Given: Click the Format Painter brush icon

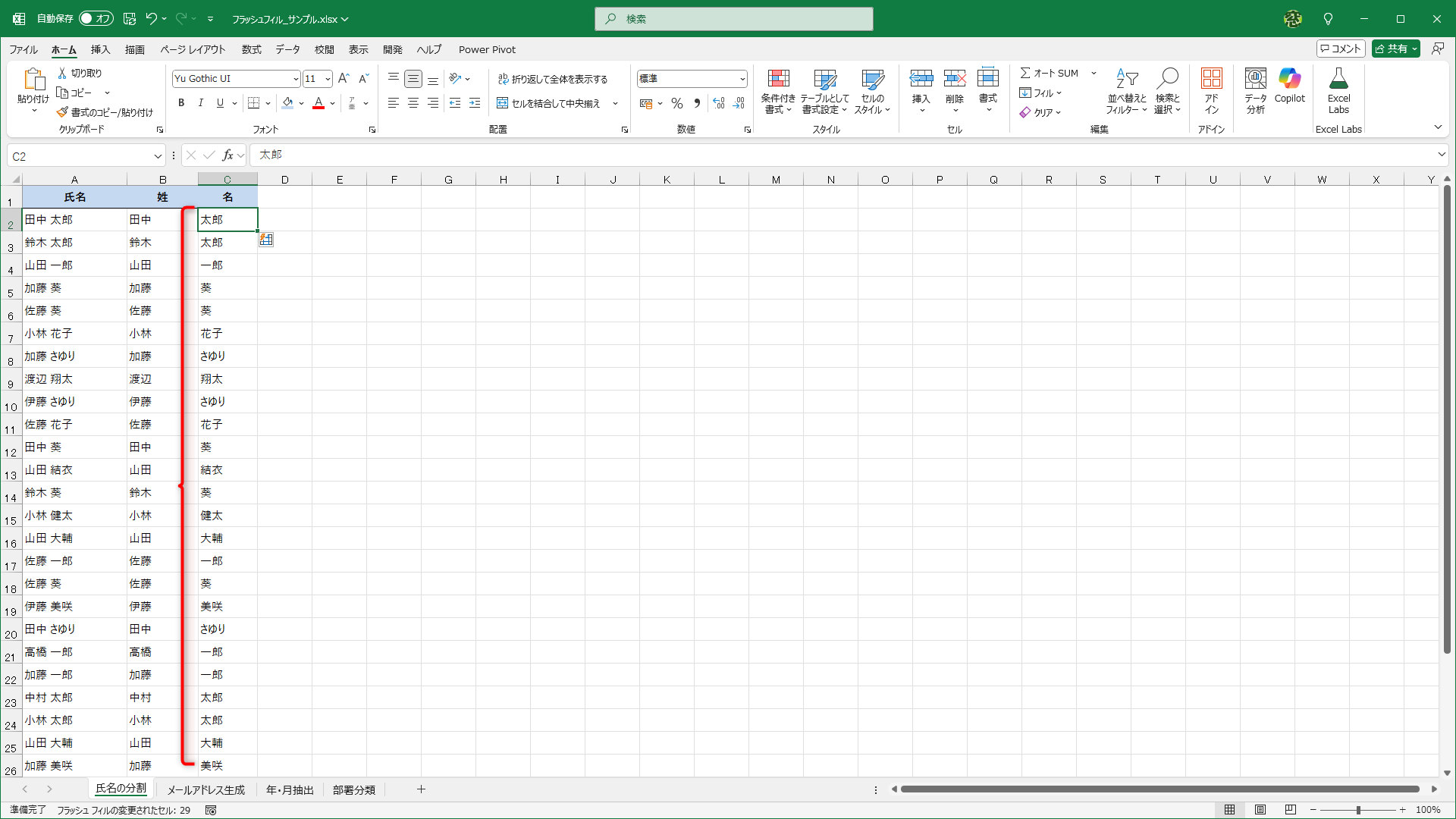Looking at the screenshot, I should point(62,112).
